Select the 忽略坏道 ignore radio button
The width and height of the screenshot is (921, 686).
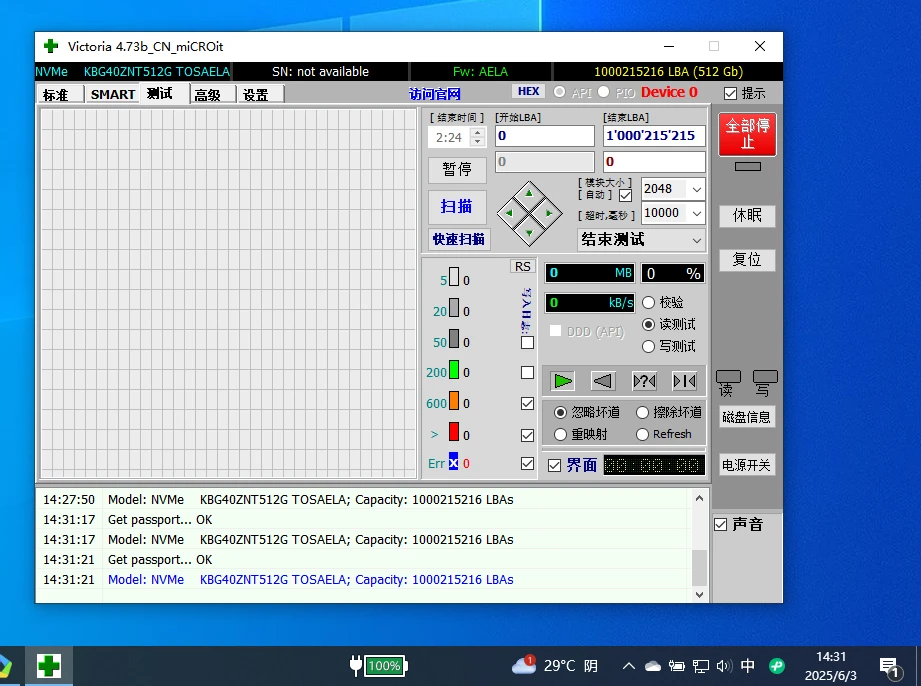click(560, 412)
